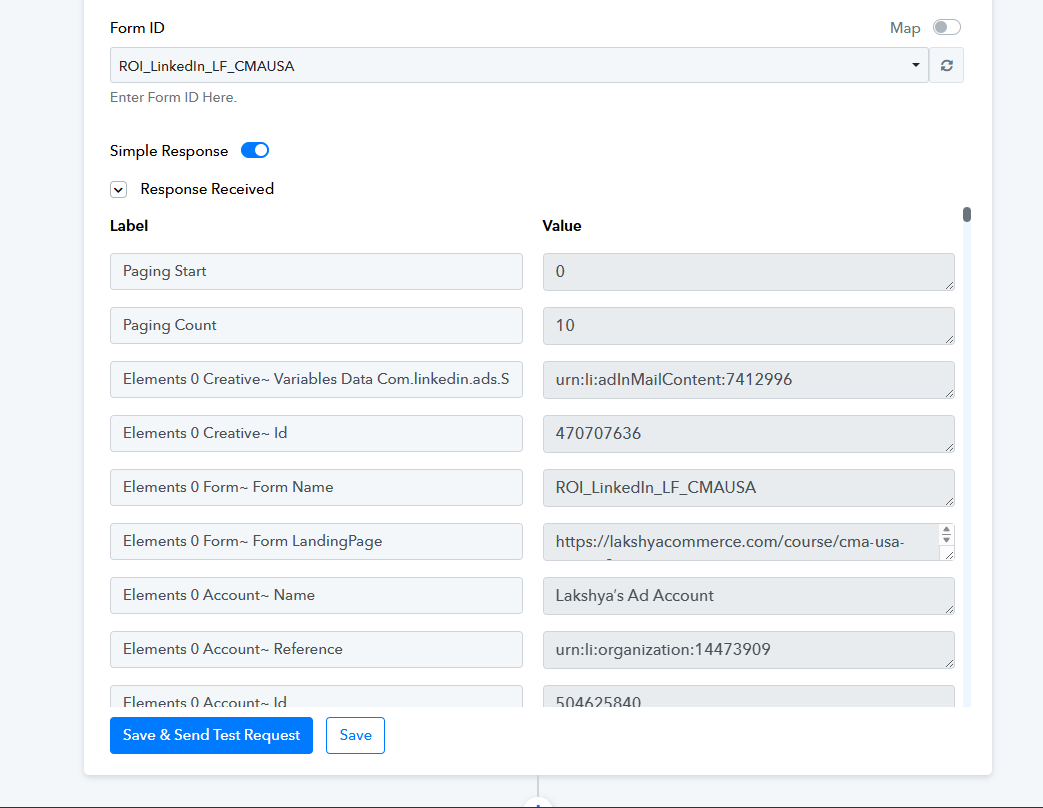
Task: Step the landing page value scroll arrows
Action: (x=946, y=534)
